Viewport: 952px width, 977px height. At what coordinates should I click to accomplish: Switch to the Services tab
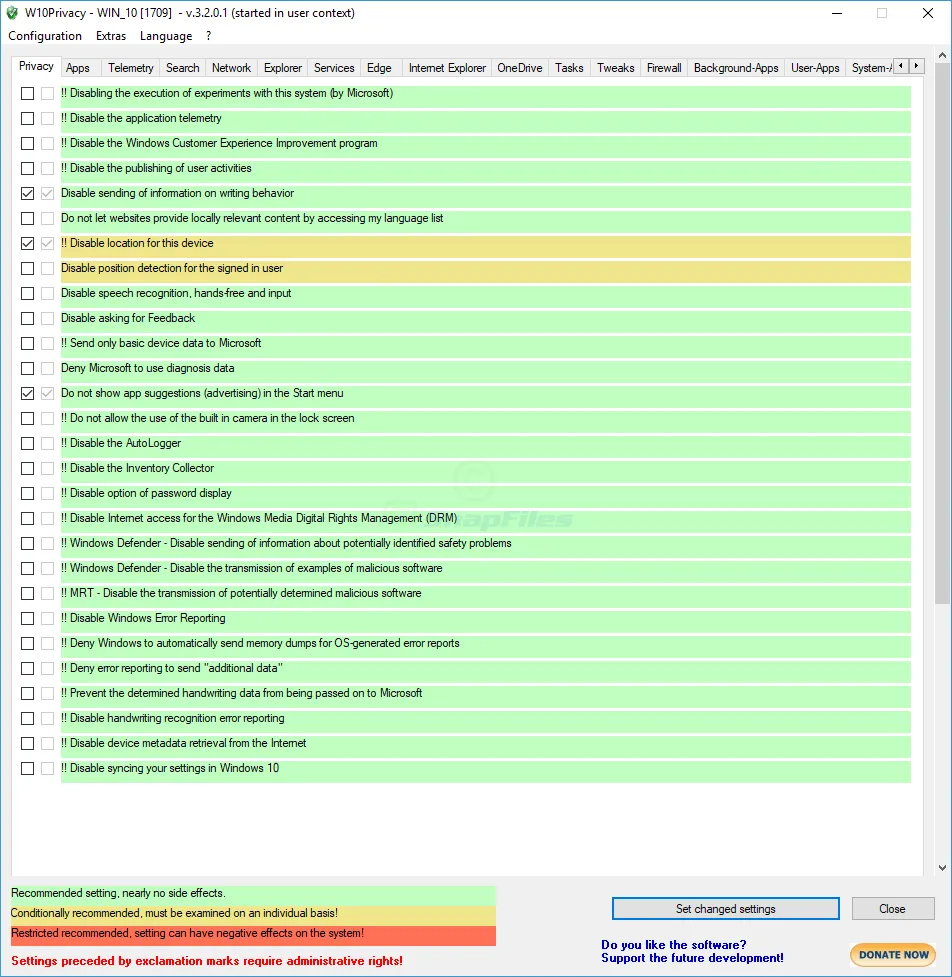tap(334, 68)
